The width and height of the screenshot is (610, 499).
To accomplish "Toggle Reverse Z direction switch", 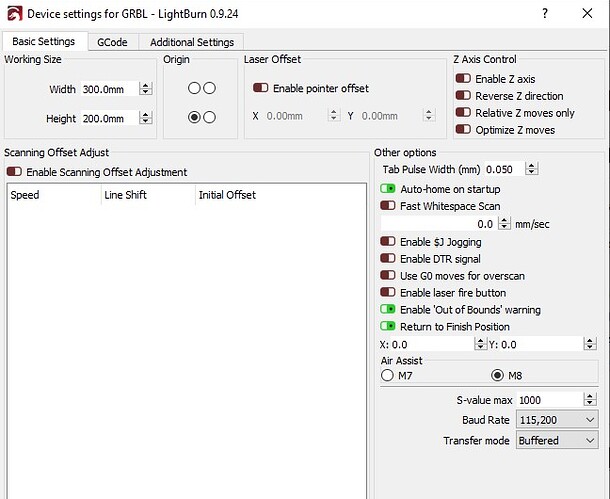I will [463, 95].
